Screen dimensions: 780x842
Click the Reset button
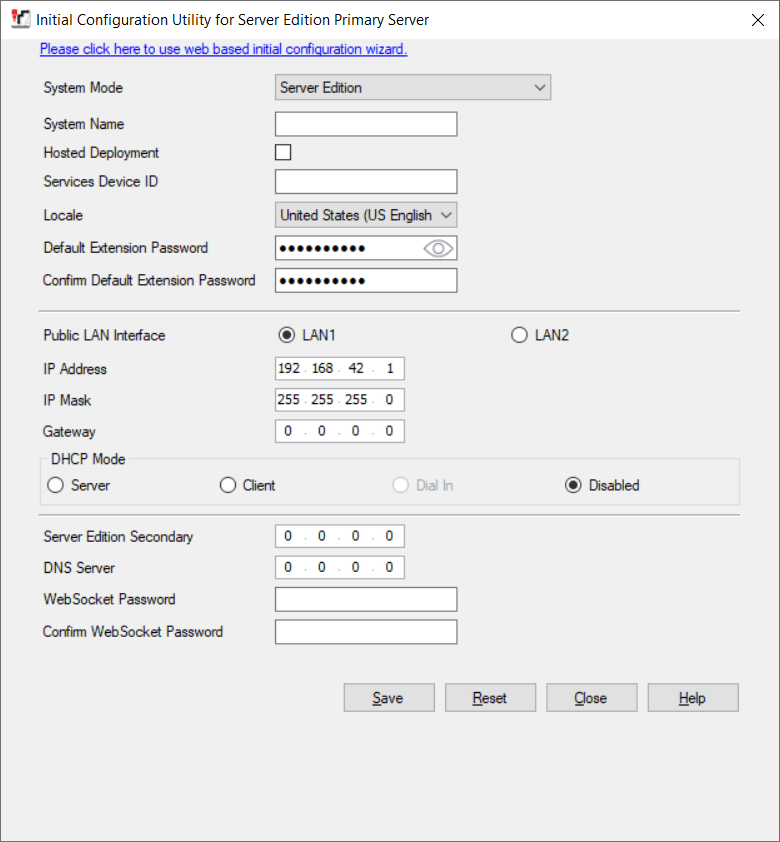491,698
